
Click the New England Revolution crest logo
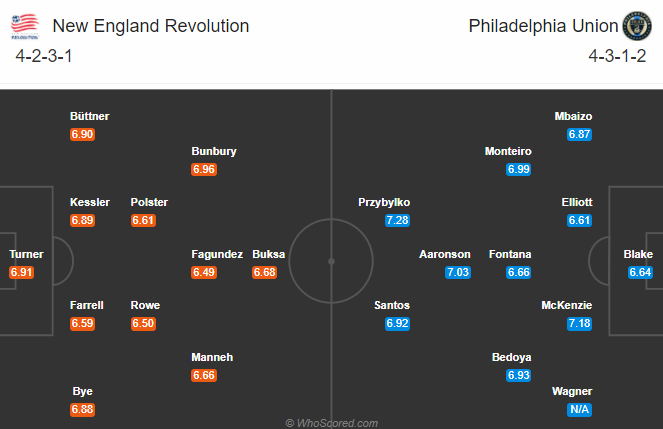point(25,26)
